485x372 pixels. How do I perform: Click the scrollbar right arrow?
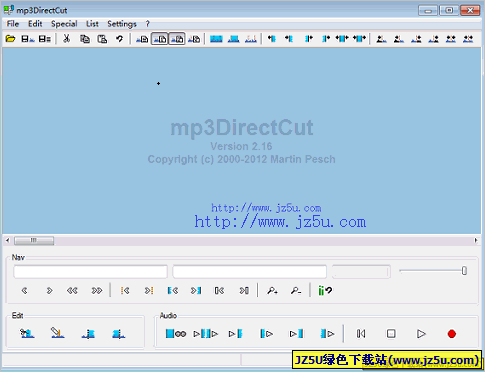point(476,240)
